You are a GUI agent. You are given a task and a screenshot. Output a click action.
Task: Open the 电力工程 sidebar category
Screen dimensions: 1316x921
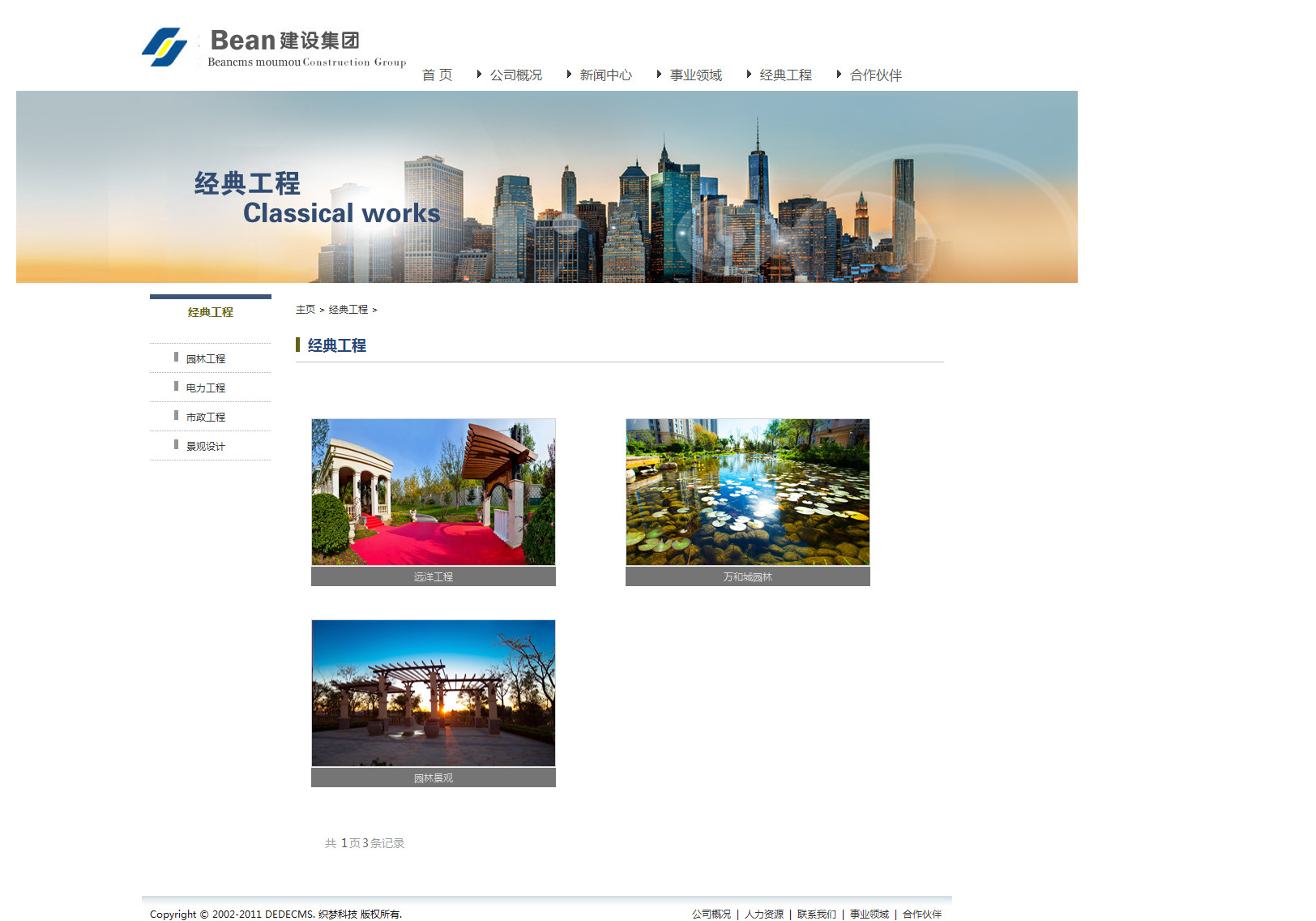(206, 388)
